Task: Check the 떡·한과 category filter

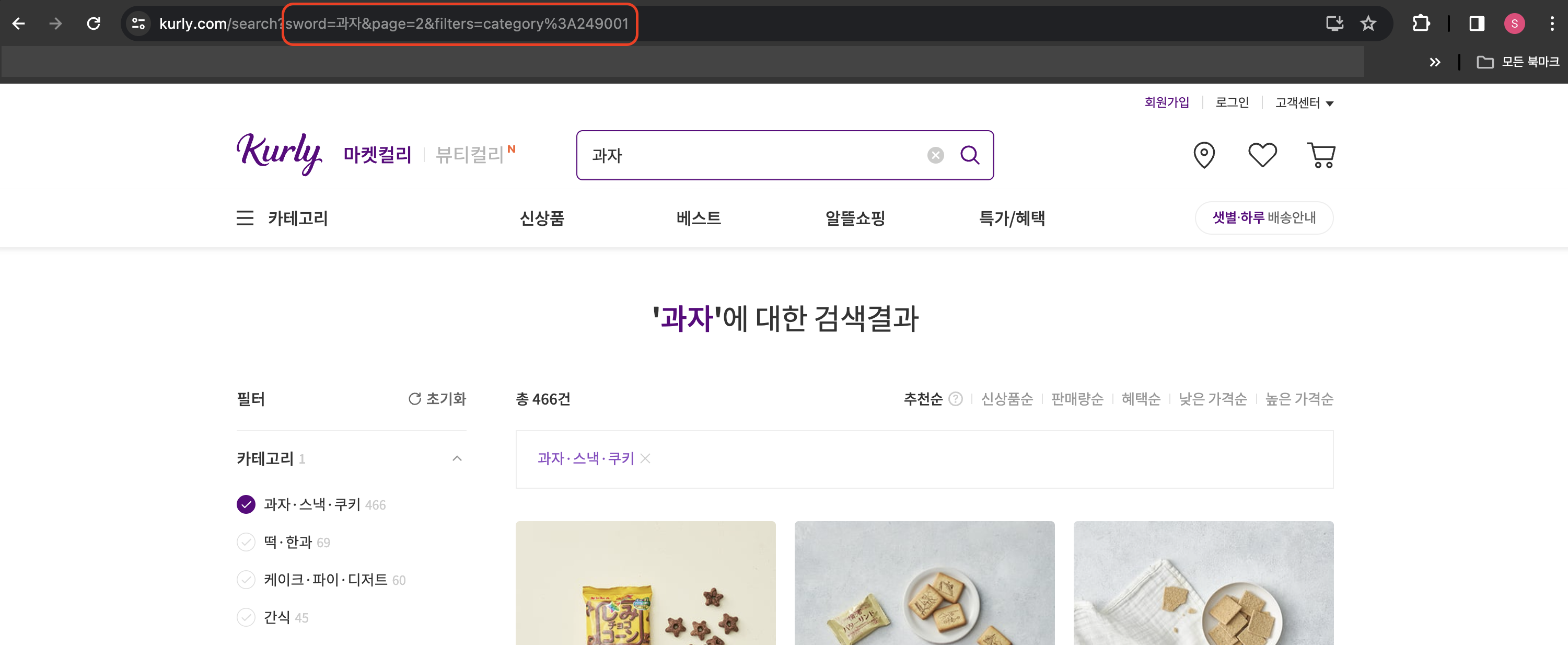Action: point(246,542)
